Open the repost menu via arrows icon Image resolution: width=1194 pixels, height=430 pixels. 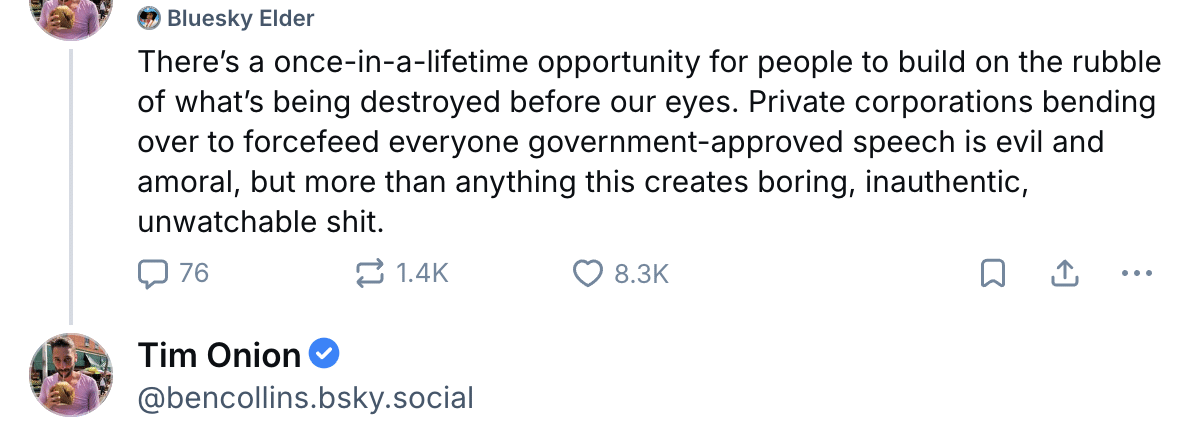(371, 273)
